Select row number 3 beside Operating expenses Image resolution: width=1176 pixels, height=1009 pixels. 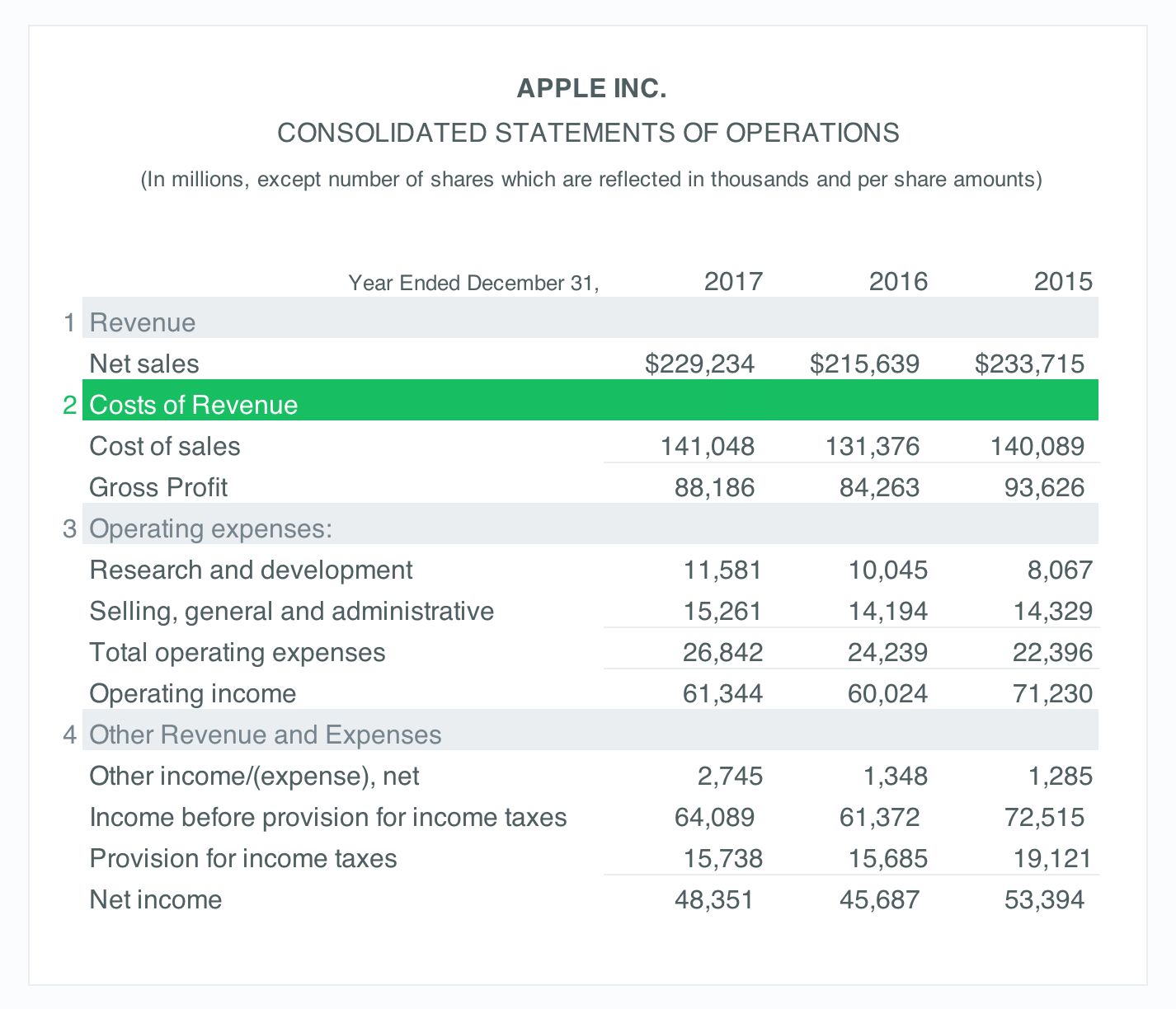click(x=69, y=528)
